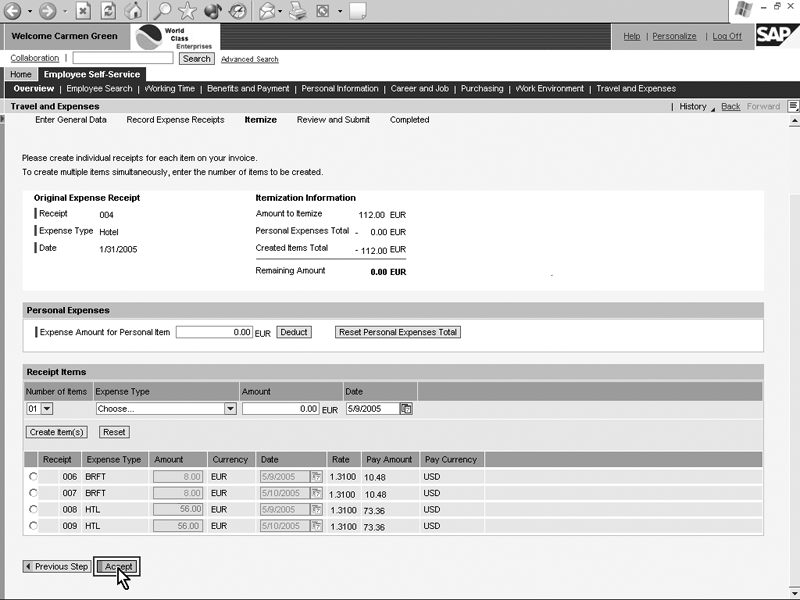Image resolution: width=800 pixels, height=600 pixels.
Task: Click the Reset Personal Expenses Total button
Action: click(x=398, y=332)
